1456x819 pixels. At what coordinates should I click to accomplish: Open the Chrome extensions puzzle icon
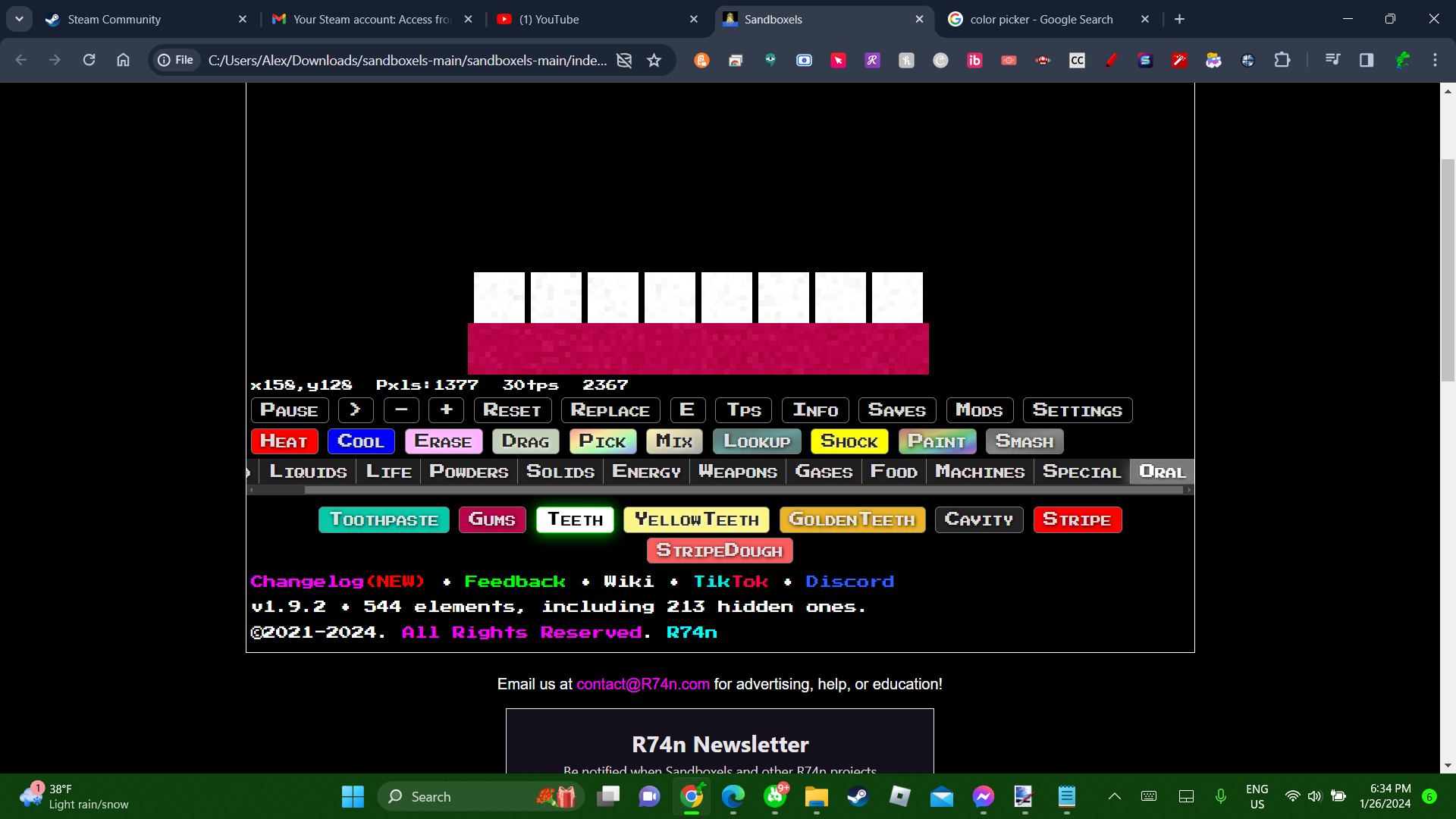click(1282, 60)
